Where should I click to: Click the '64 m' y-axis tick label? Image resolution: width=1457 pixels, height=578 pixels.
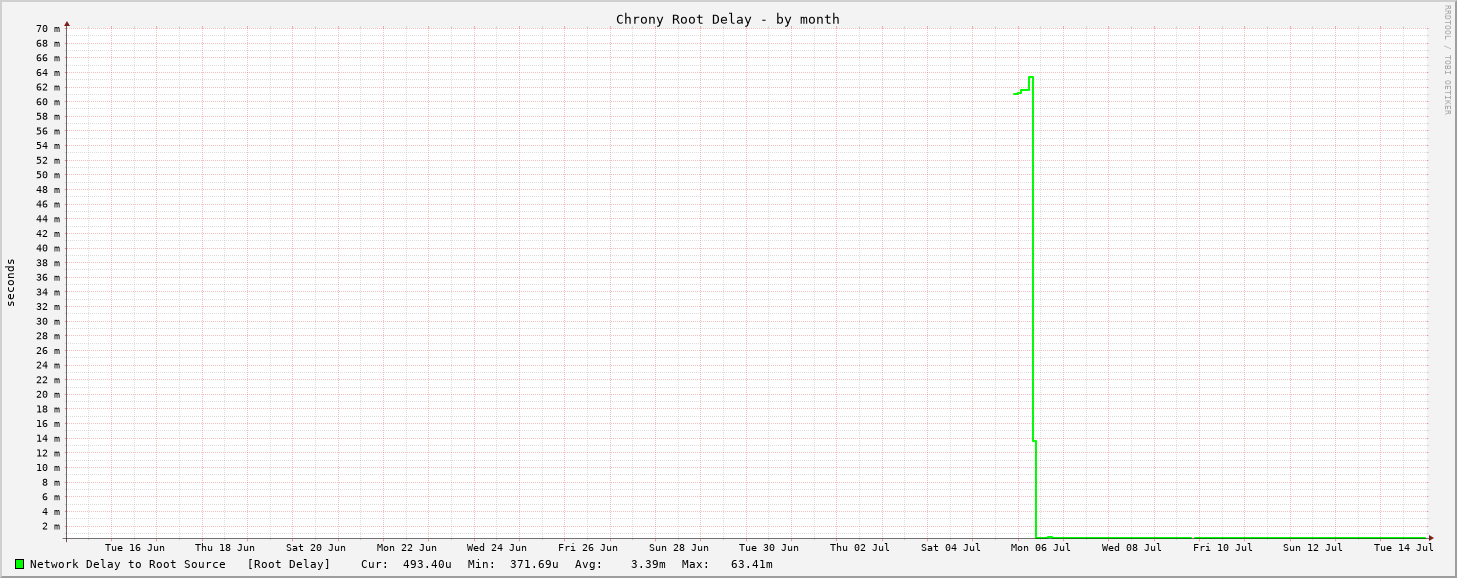point(48,73)
